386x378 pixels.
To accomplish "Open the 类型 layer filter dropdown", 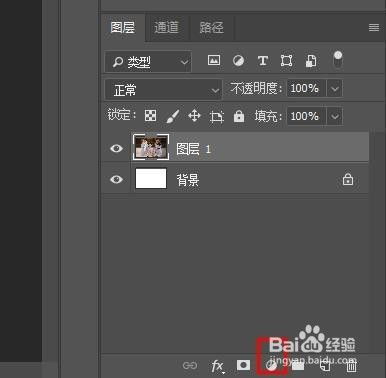I will [x=148, y=62].
